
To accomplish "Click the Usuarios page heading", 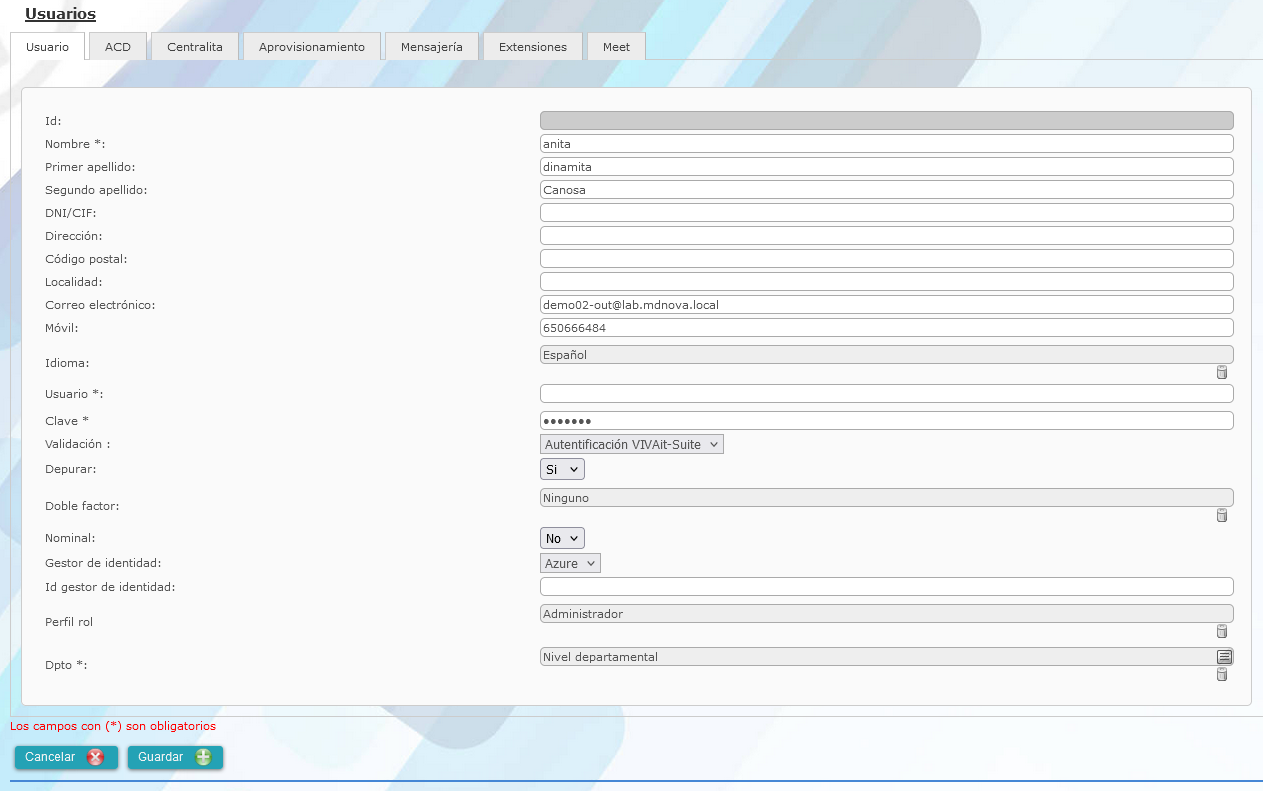I will [x=60, y=14].
